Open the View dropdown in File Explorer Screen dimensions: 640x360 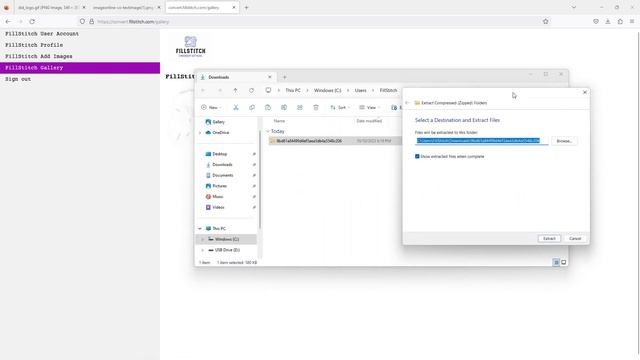369,107
